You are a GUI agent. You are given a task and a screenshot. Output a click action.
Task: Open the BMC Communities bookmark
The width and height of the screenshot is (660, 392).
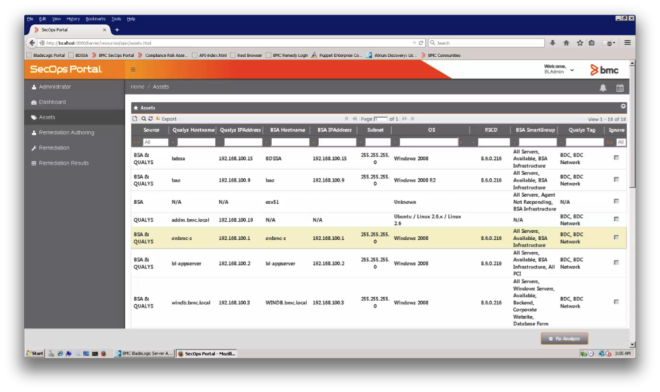pos(441,55)
